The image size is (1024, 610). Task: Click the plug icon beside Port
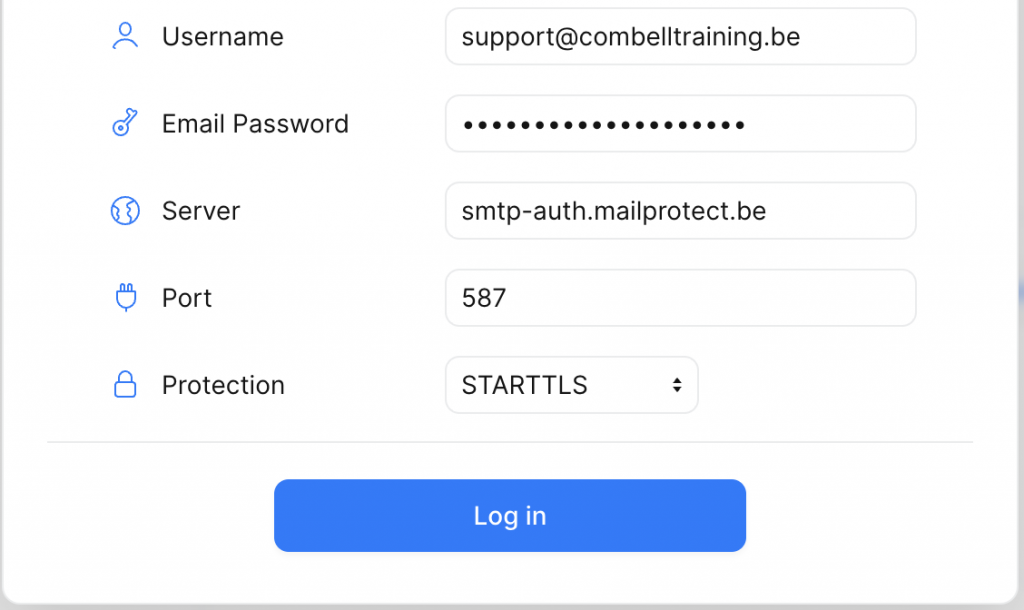[x=125, y=298]
